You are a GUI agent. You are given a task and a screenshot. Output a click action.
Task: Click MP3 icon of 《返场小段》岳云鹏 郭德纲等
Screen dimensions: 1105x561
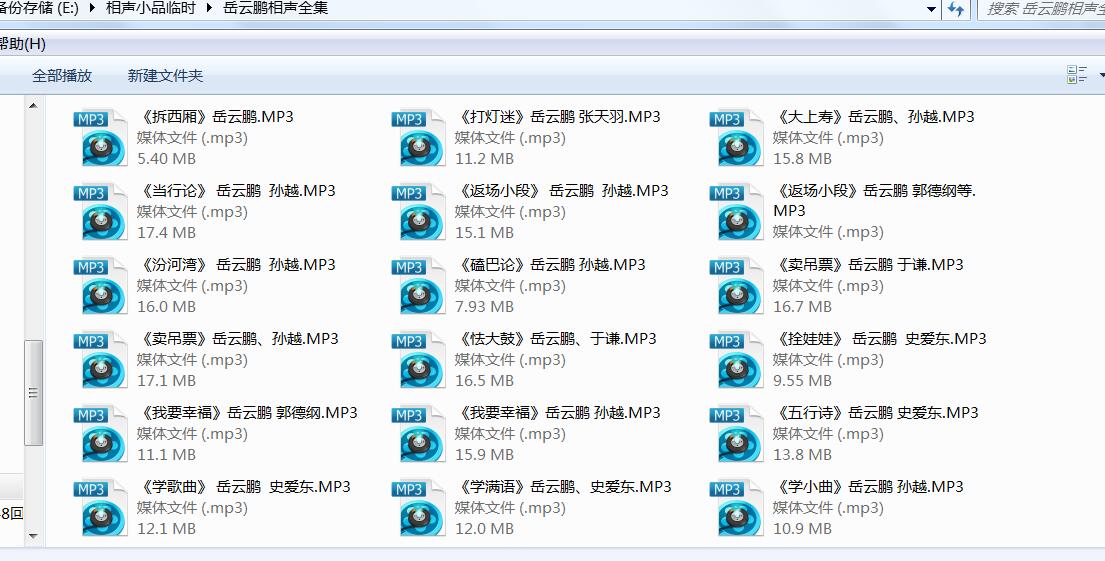tap(736, 211)
